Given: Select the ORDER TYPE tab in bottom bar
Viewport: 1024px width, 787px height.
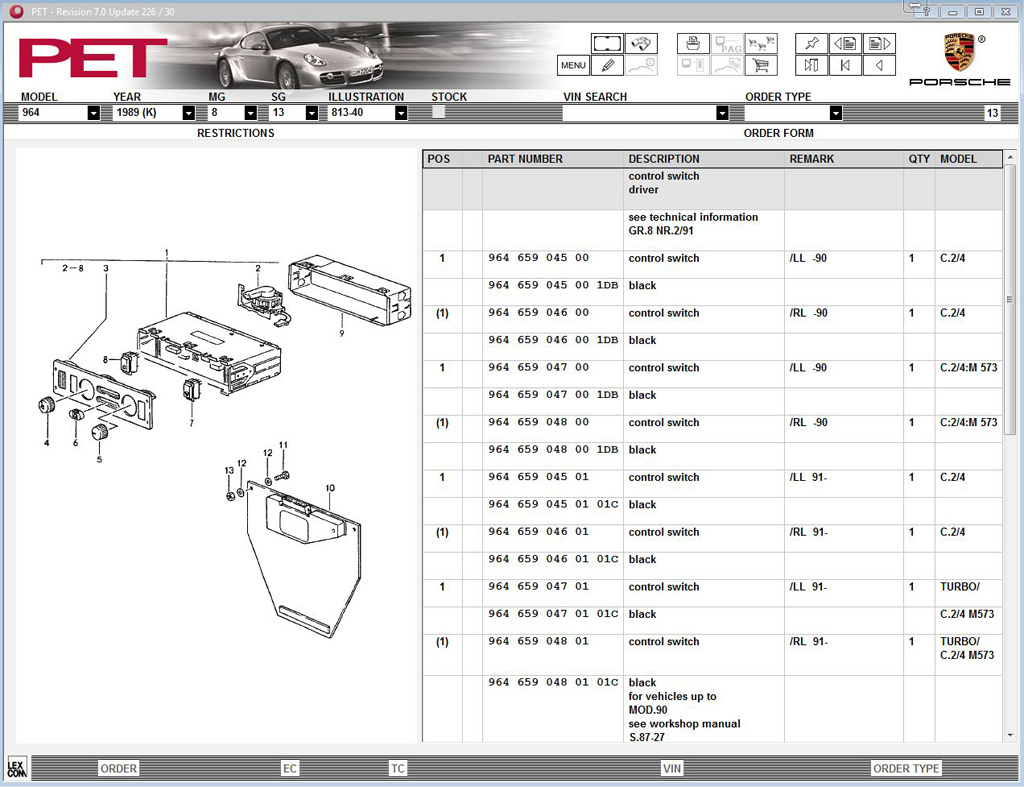Looking at the screenshot, I should point(906,769).
